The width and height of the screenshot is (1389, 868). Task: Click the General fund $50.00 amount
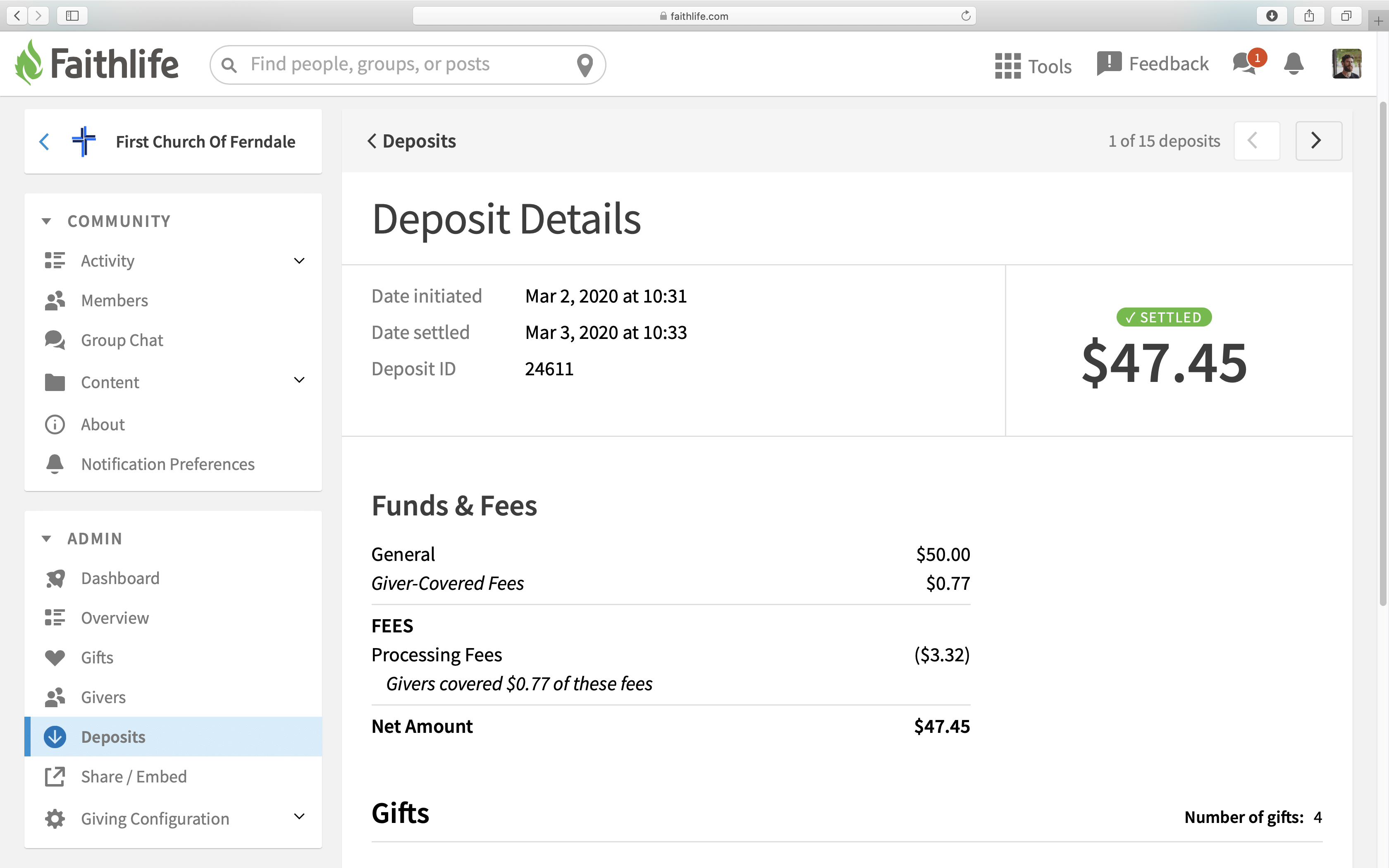click(x=943, y=555)
